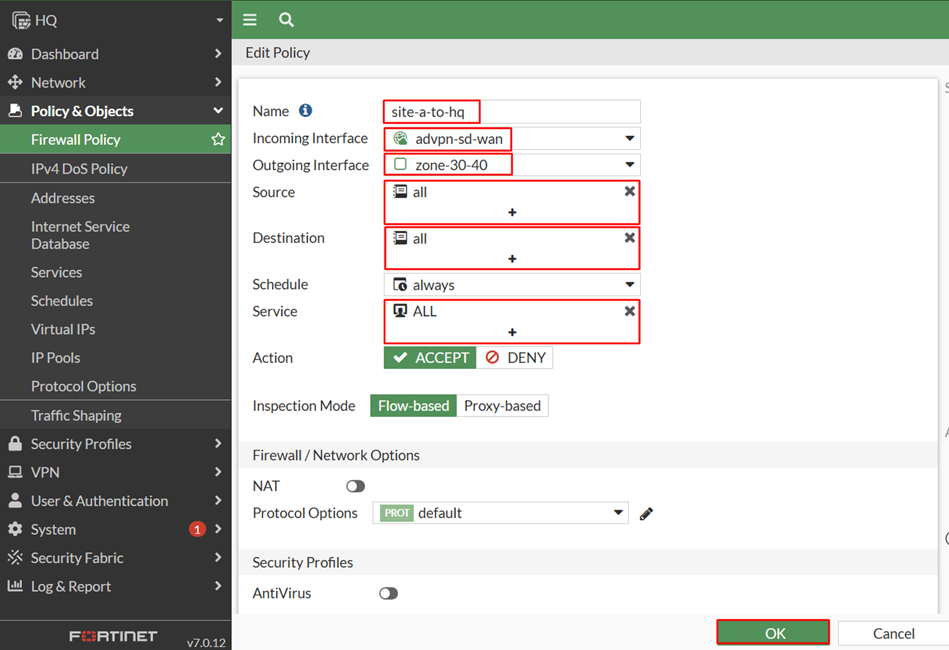
Task: Open Firewall Policy menu item
Action: [x=115, y=140]
